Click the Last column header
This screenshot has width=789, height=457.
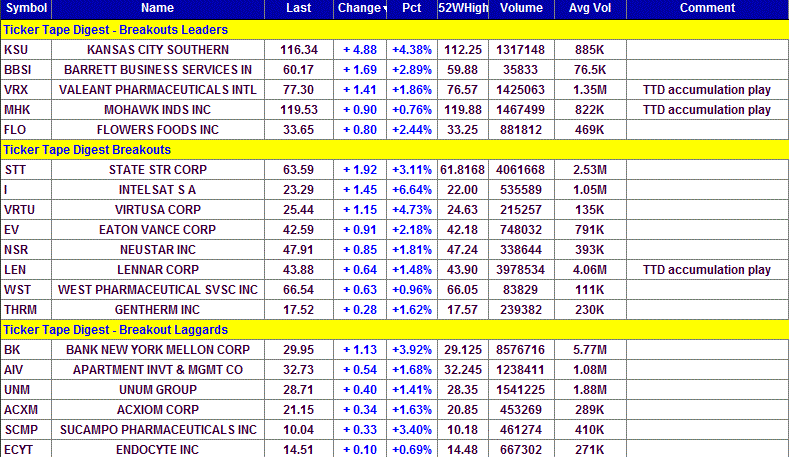click(299, 9)
